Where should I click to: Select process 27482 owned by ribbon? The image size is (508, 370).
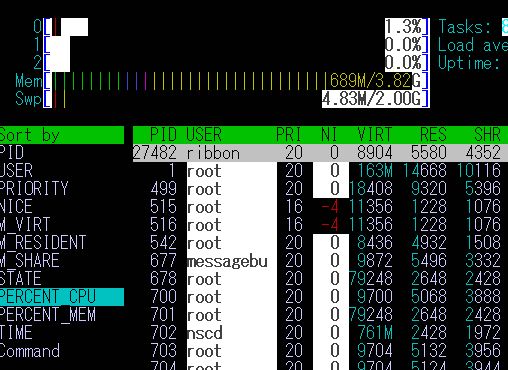(x=320, y=153)
